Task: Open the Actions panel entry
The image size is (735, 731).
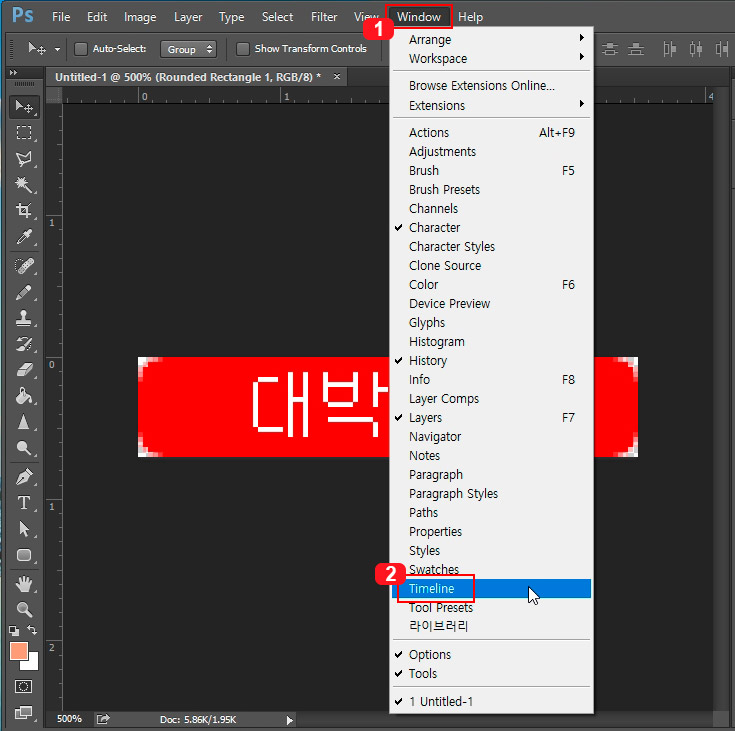Action: pyautogui.click(x=491, y=133)
